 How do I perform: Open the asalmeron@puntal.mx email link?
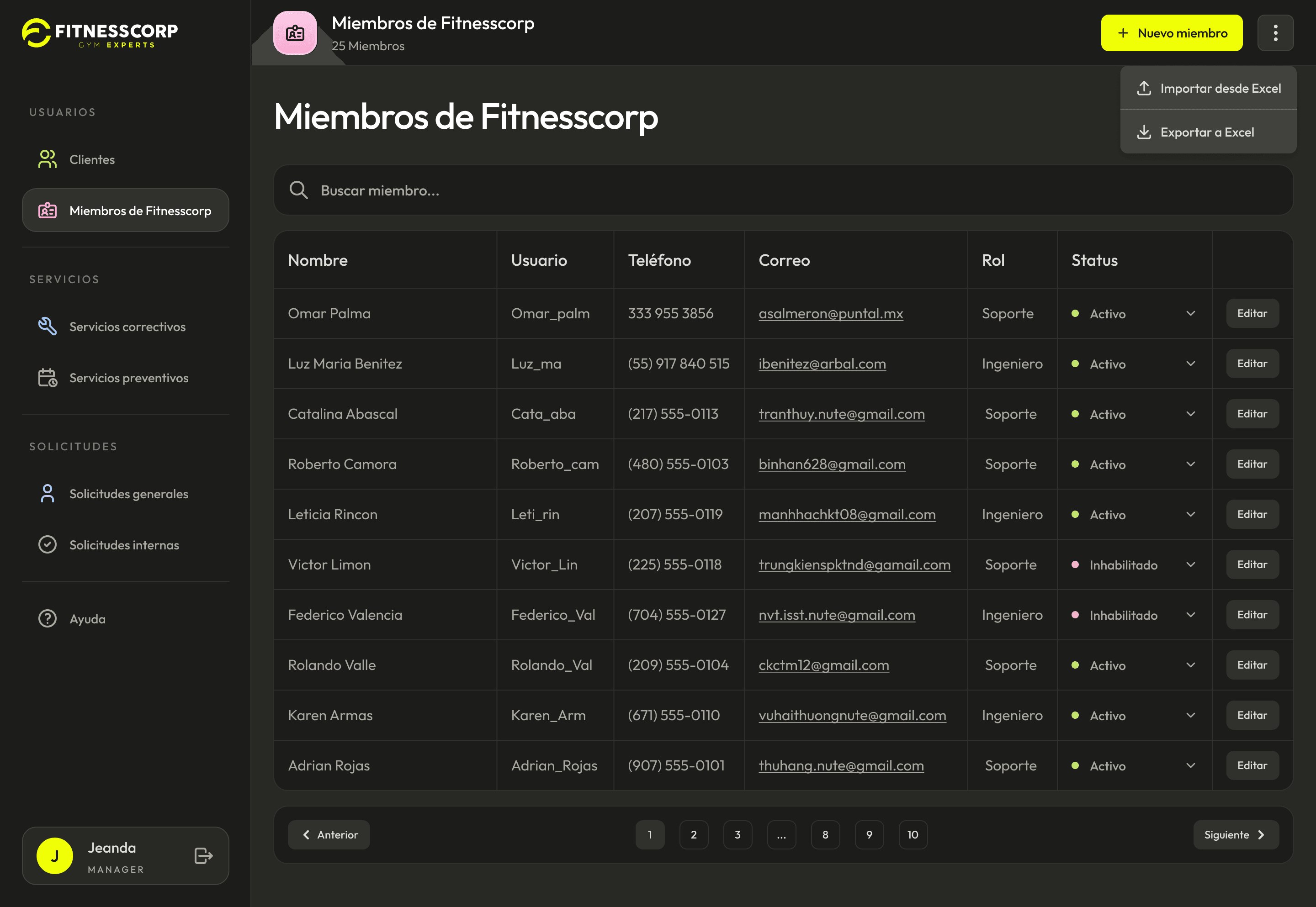coord(831,313)
